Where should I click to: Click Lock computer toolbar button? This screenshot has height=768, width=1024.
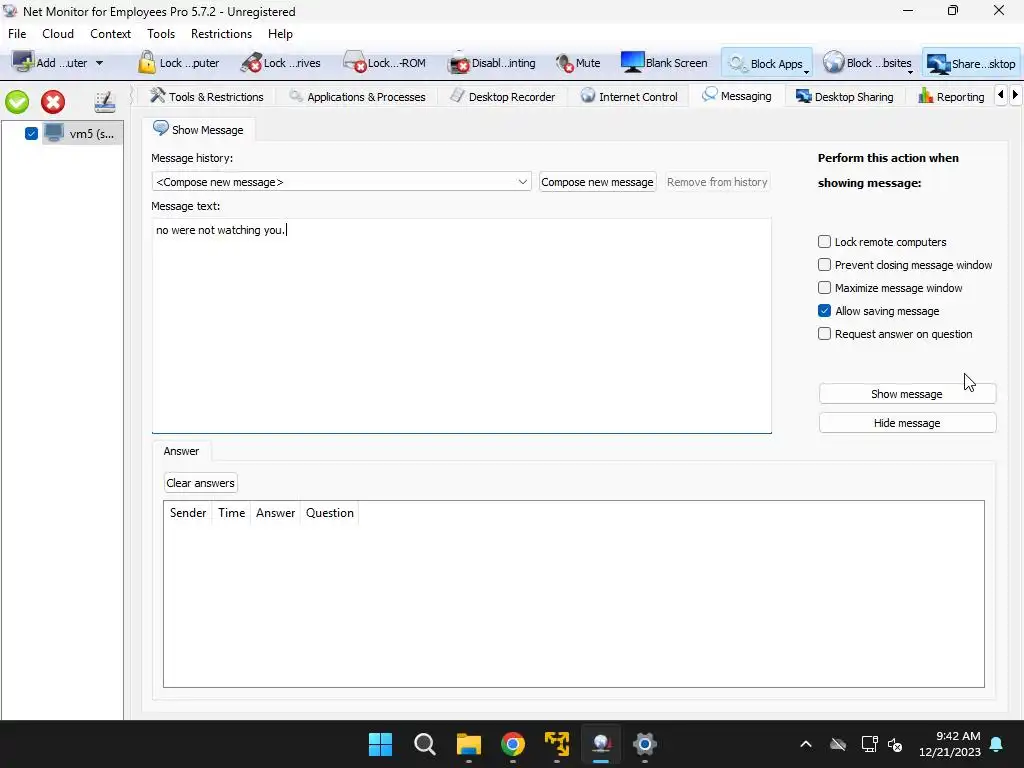click(x=179, y=63)
